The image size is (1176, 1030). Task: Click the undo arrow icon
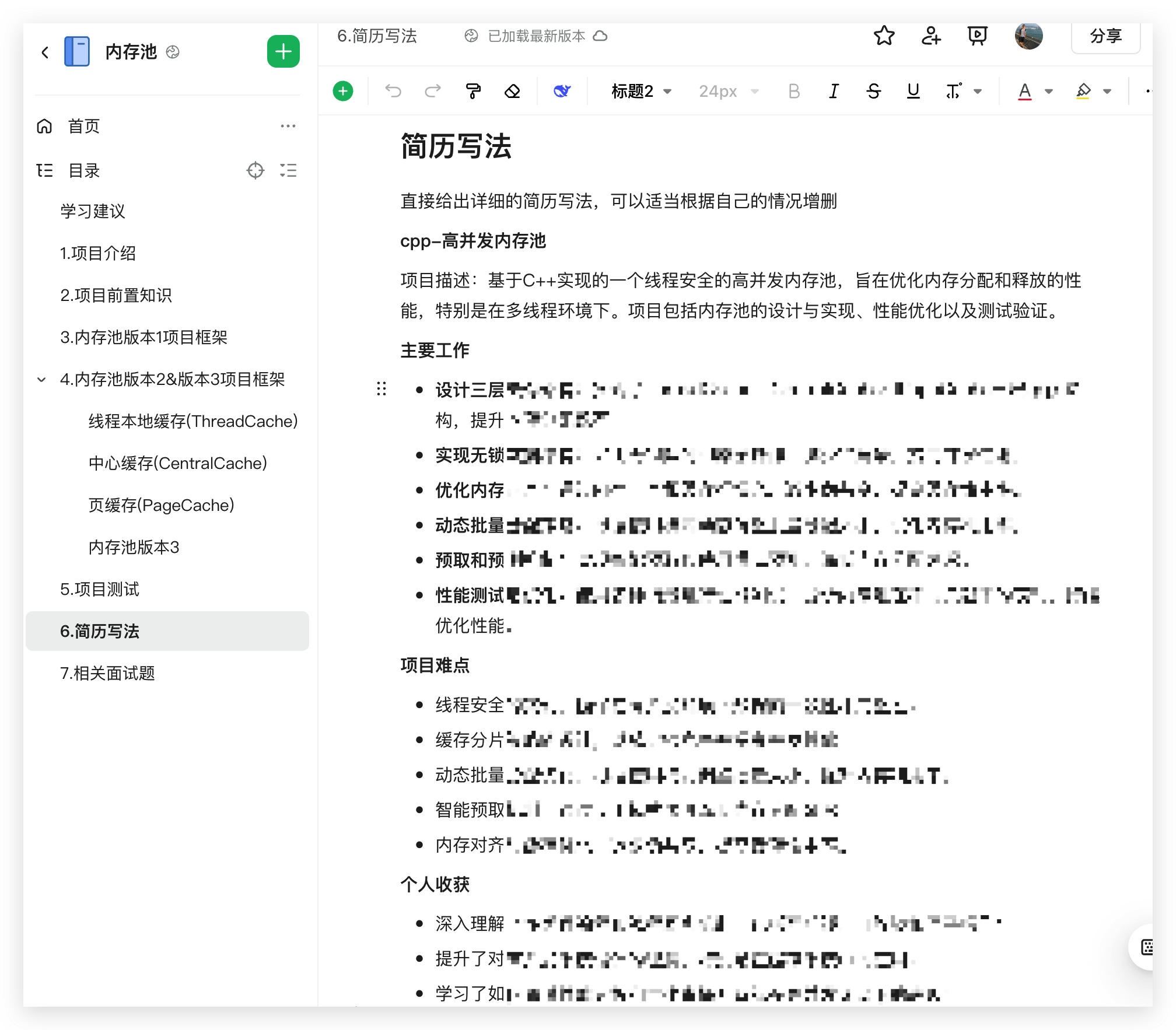click(x=393, y=92)
